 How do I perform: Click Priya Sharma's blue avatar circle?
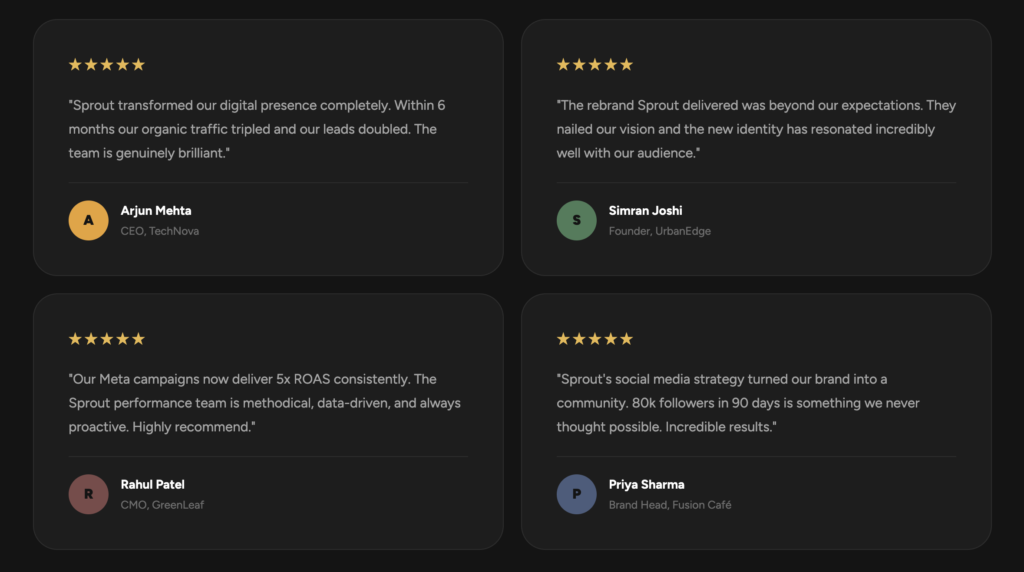[576, 494]
